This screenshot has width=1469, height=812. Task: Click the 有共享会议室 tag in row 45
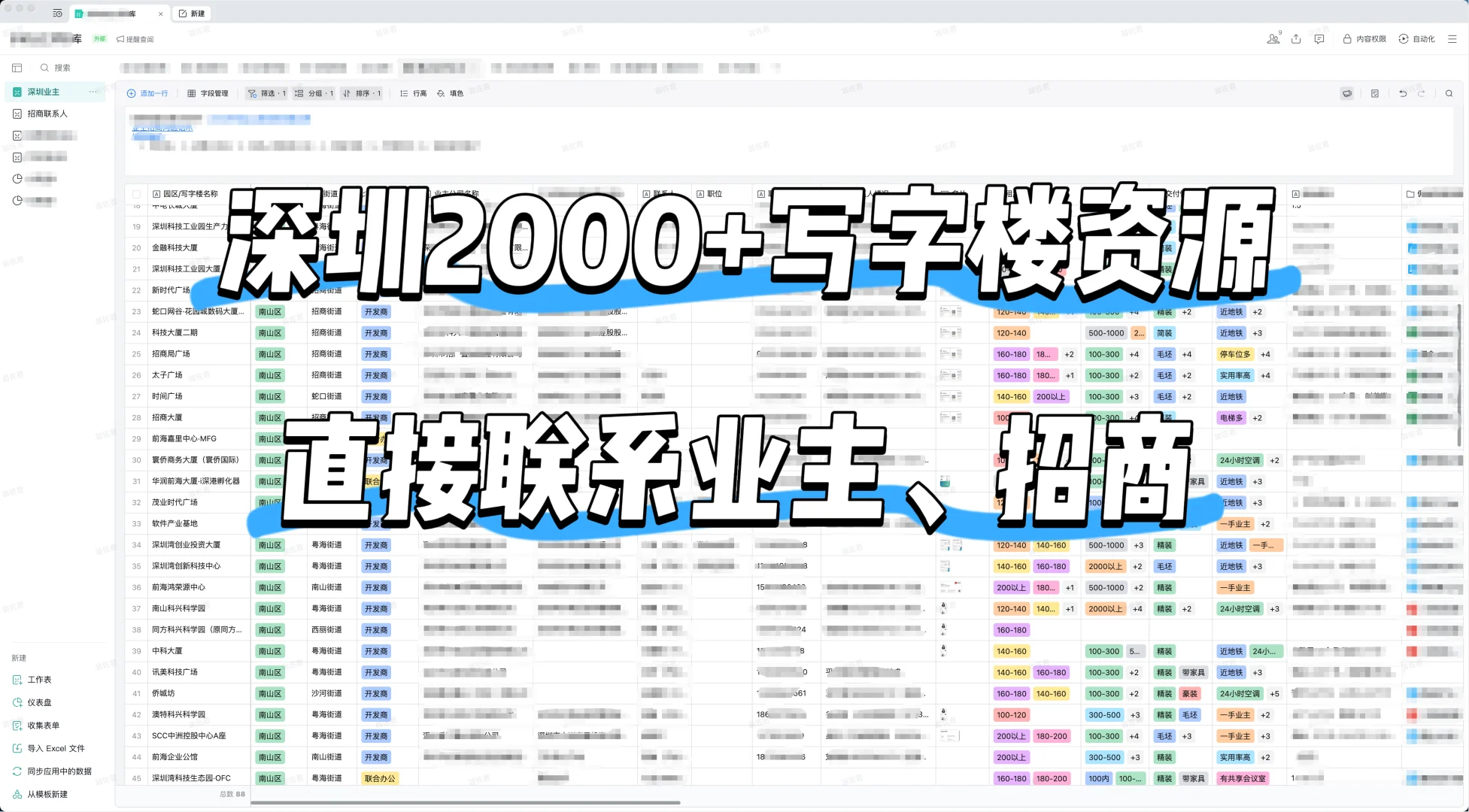tap(1243, 779)
